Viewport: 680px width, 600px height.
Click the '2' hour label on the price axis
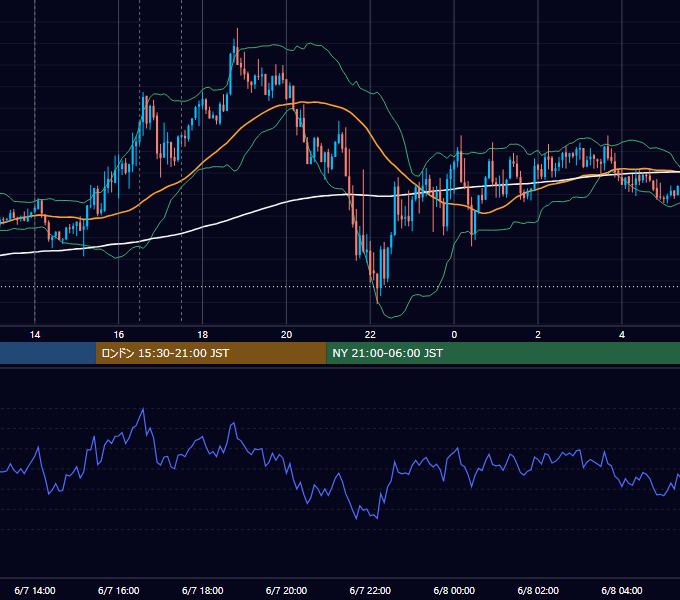click(x=538, y=335)
